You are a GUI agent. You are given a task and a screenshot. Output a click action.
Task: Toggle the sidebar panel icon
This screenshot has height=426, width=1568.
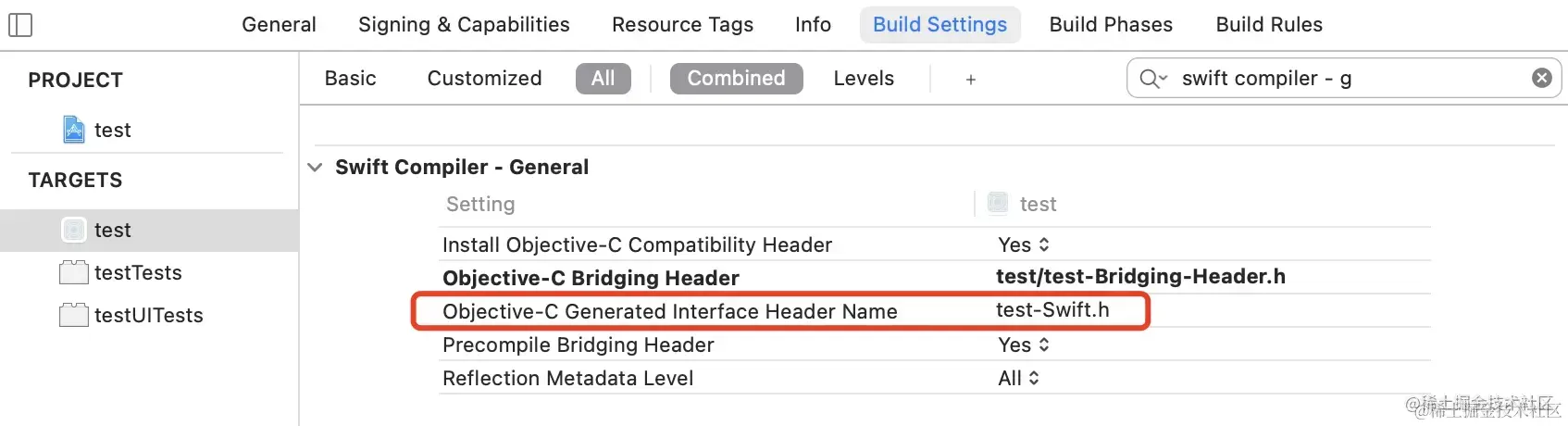(x=20, y=25)
